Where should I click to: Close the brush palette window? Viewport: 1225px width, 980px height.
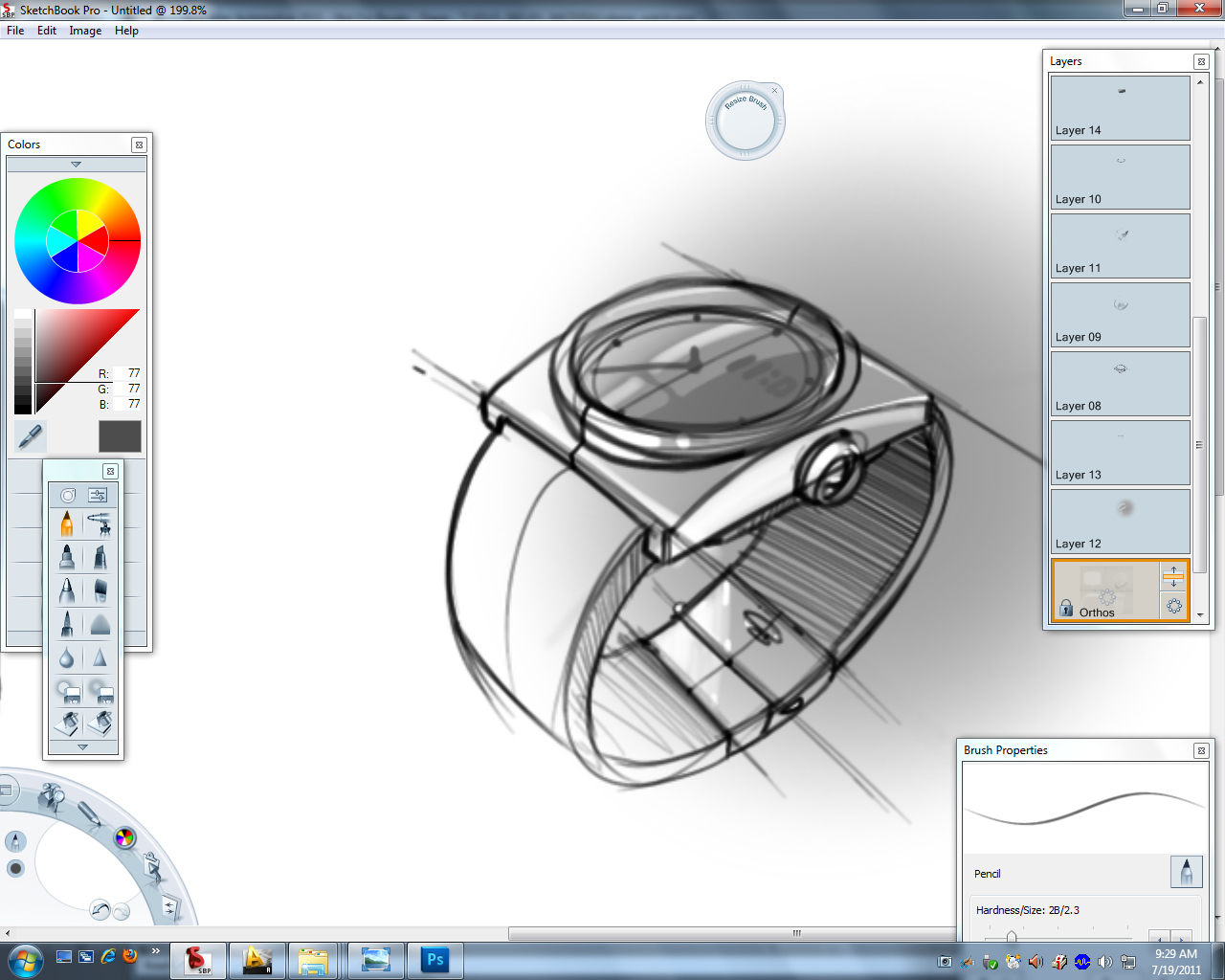(110, 471)
